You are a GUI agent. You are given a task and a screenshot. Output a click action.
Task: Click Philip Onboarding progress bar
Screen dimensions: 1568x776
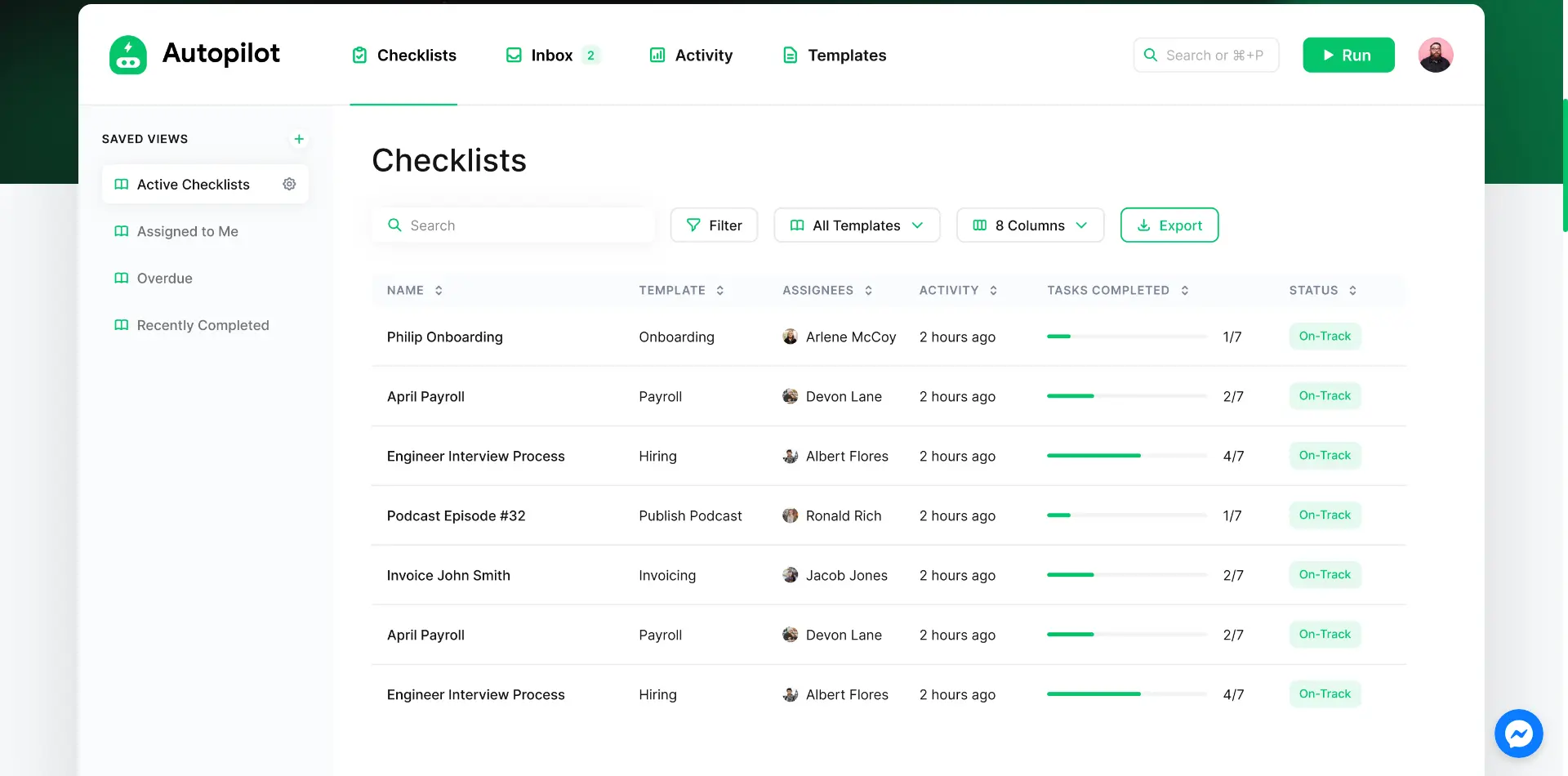click(1126, 337)
